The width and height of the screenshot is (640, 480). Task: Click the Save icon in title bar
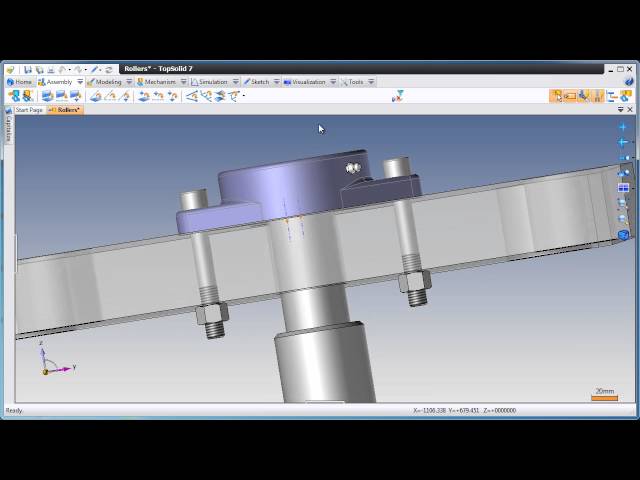pyautogui.click(x=28, y=69)
